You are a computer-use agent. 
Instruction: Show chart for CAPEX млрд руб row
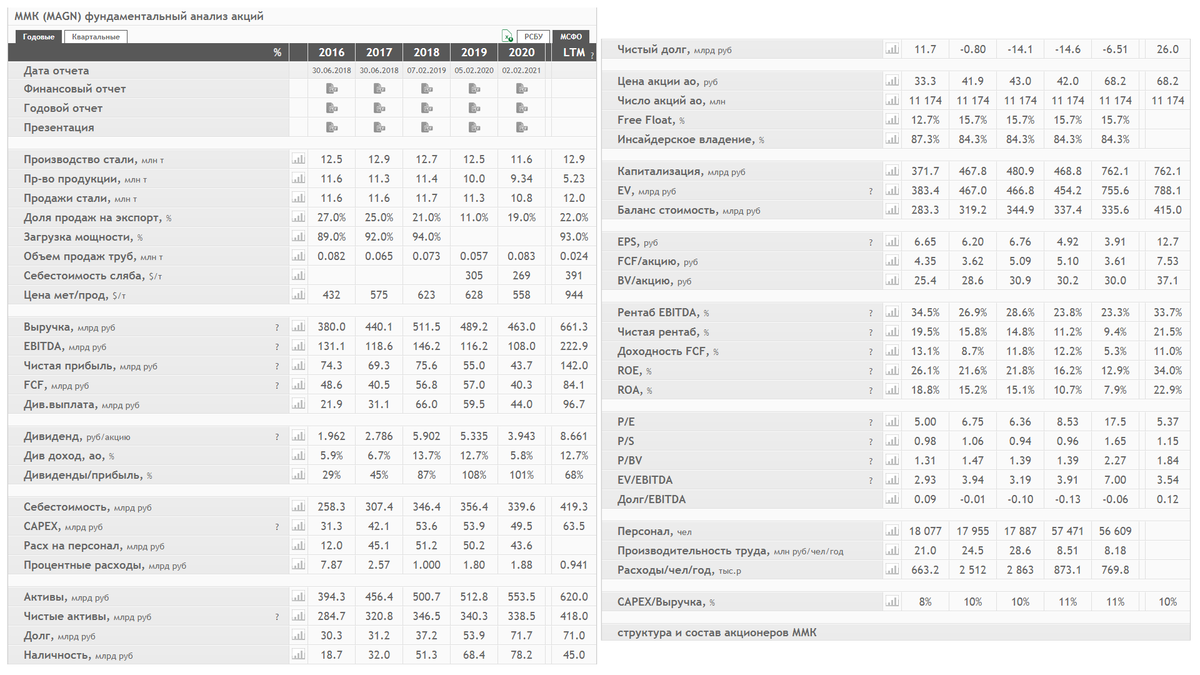click(297, 527)
